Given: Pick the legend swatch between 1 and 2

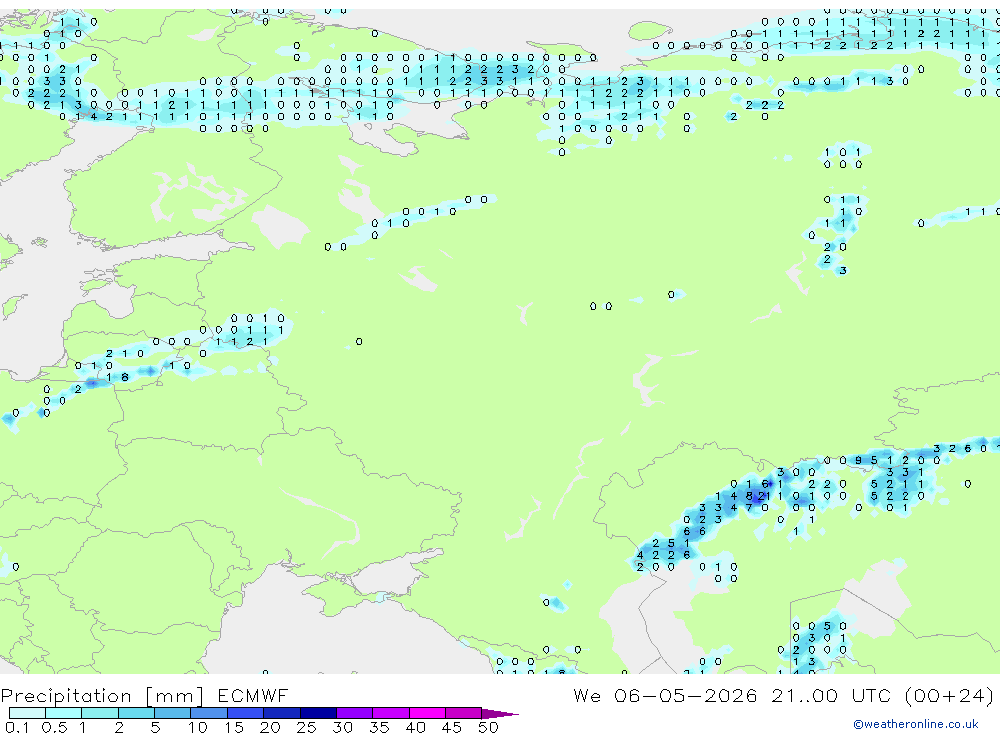Looking at the screenshot, I should (99, 713).
